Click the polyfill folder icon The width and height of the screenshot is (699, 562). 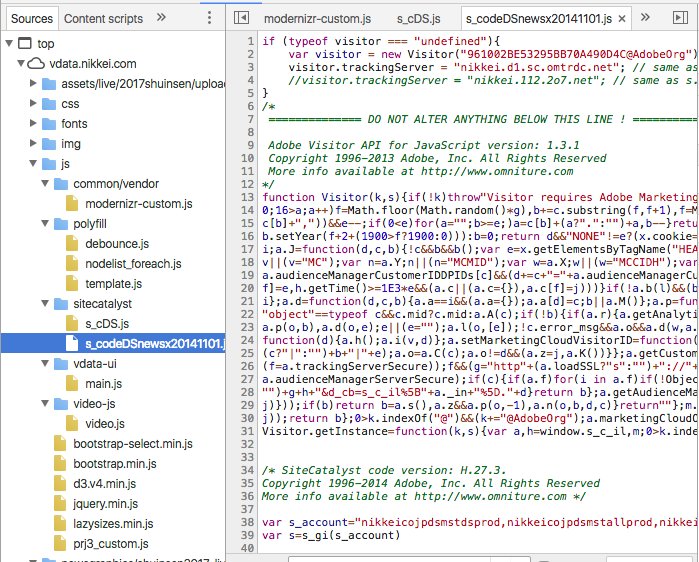61,224
